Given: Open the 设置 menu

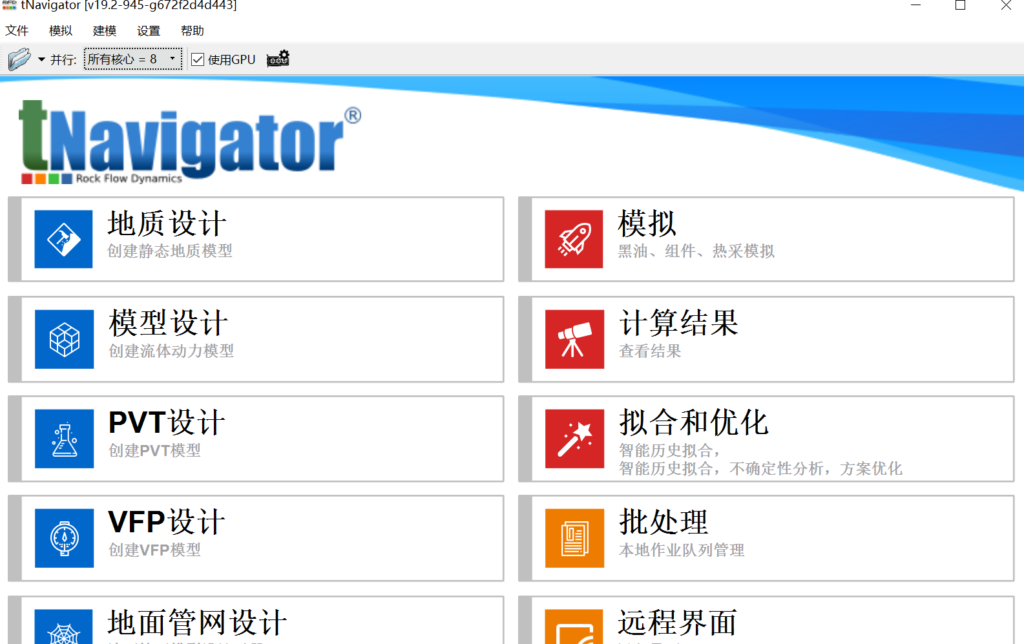Looking at the screenshot, I should click(x=148, y=31).
